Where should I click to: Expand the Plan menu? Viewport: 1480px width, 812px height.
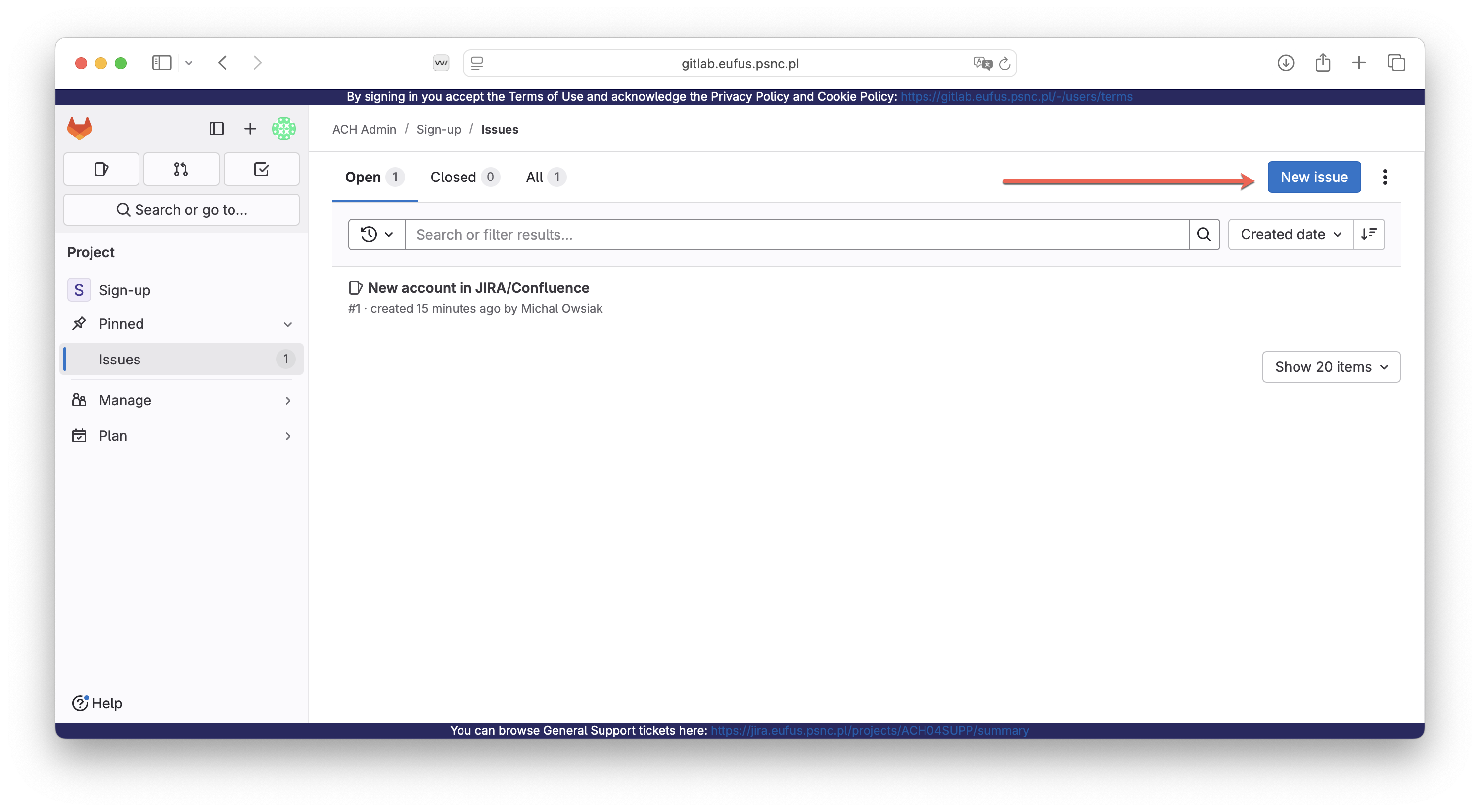point(182,436)
